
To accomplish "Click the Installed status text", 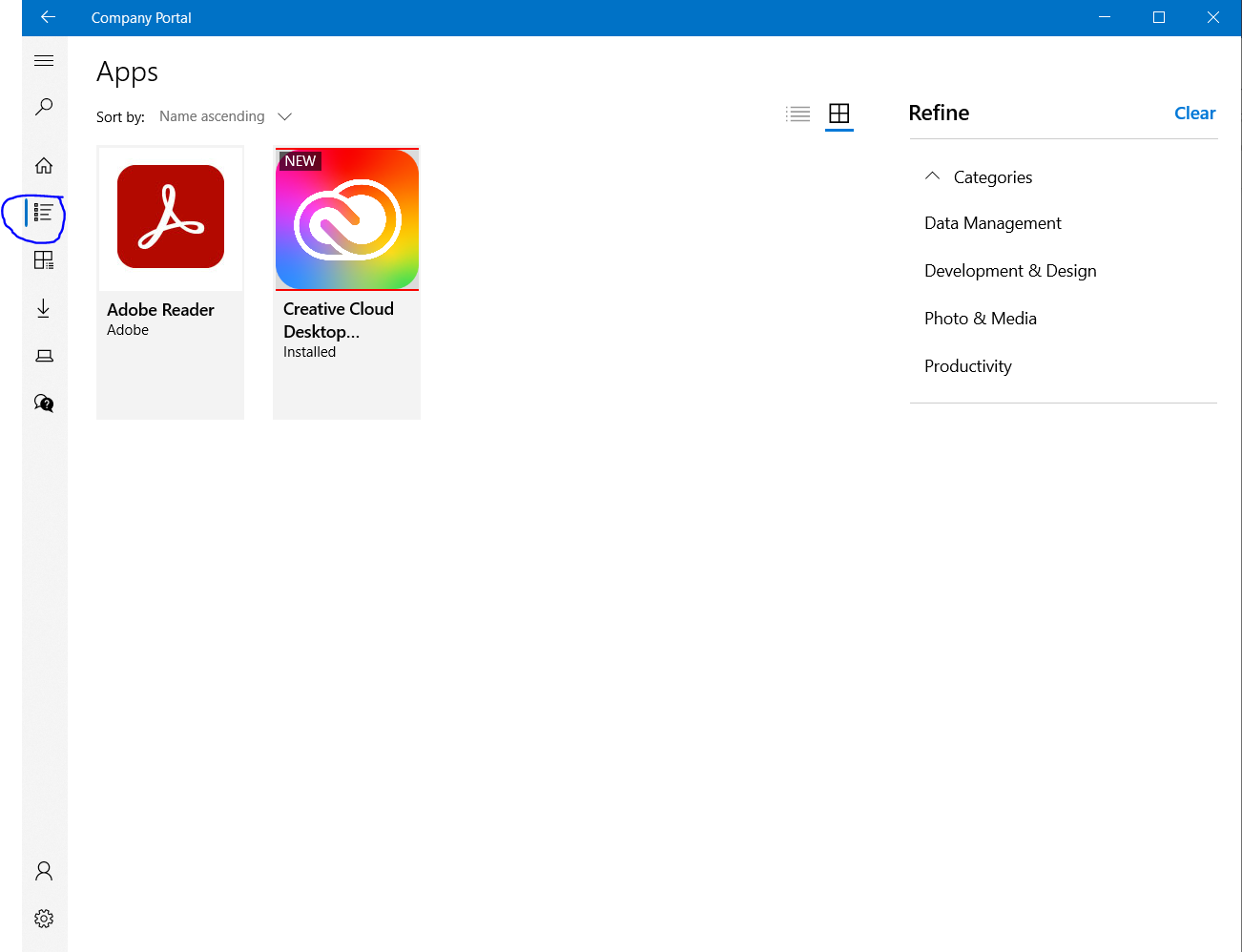I will [309, 352].
